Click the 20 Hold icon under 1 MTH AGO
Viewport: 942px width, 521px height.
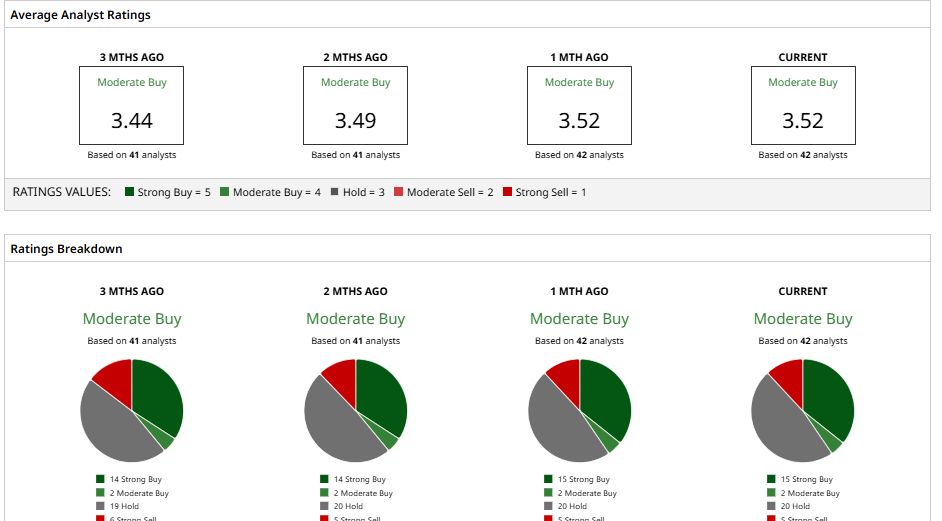click(x=548, y=506)
